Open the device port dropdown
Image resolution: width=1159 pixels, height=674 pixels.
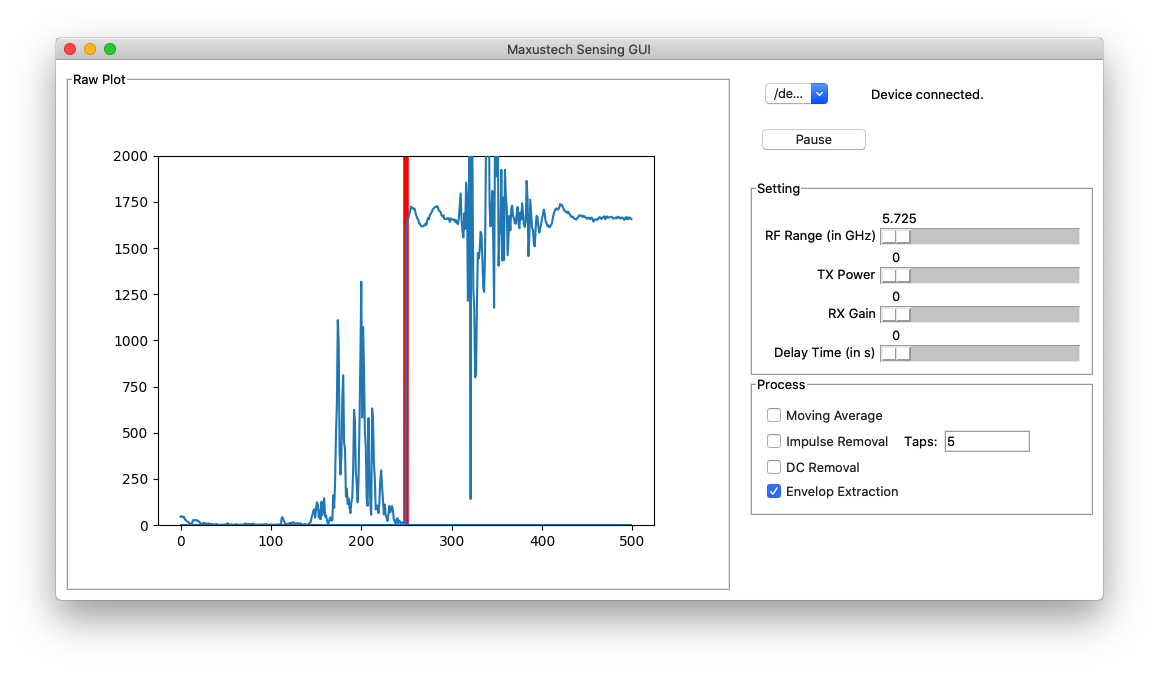(x=796, y=94)
